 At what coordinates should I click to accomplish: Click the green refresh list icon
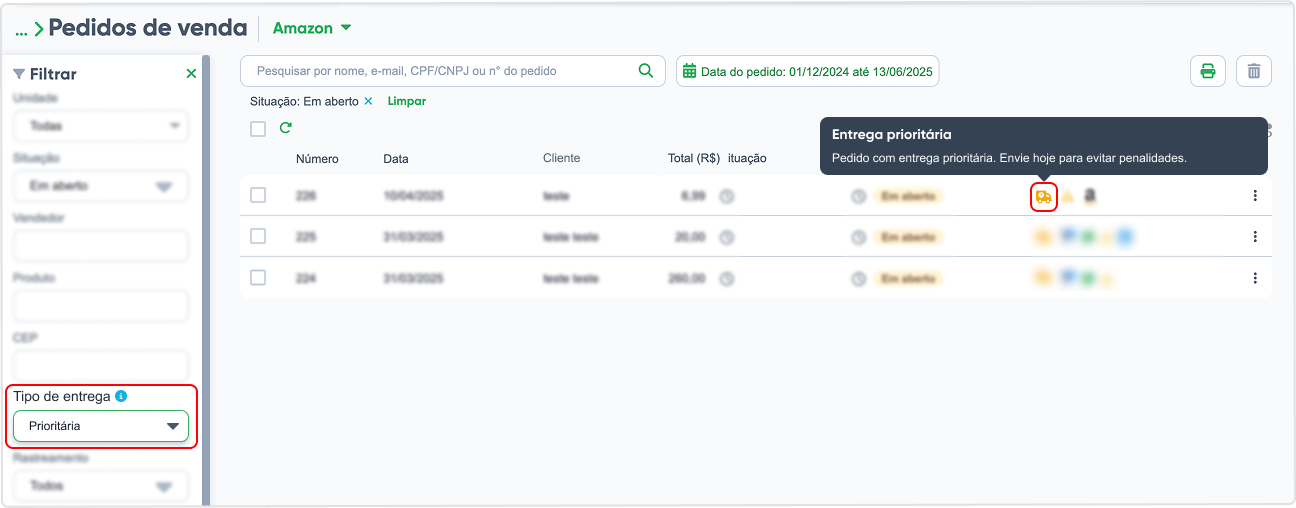click(285, 128)
